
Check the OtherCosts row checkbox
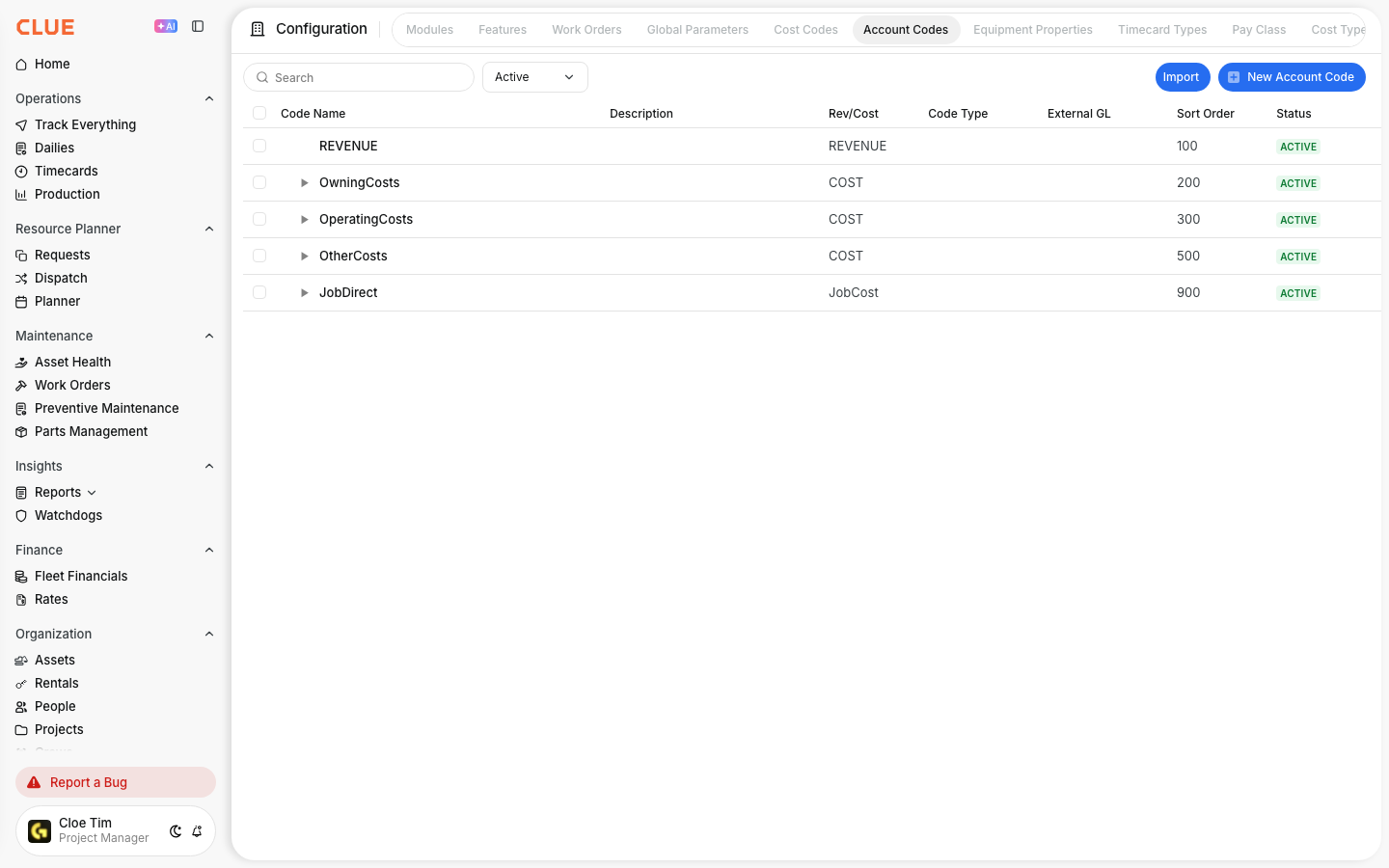click(259, 256)
